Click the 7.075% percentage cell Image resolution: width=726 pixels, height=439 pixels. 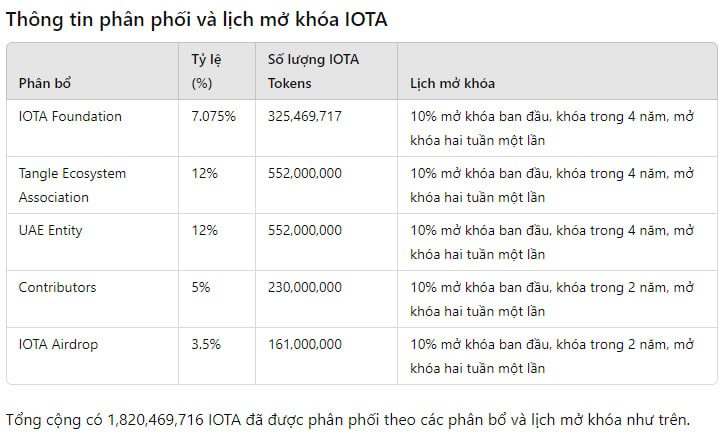pyautogui.click(x=213, y=116)
